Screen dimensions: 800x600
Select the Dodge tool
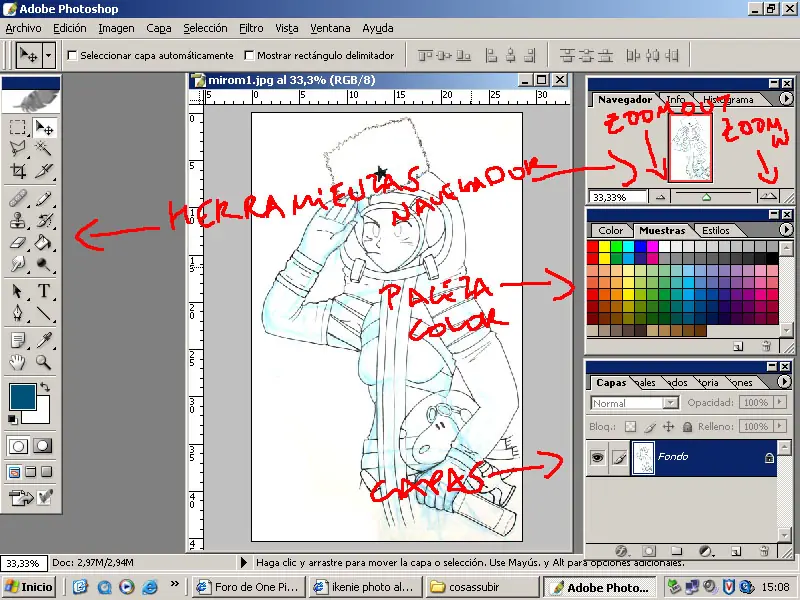pos(44,263)
